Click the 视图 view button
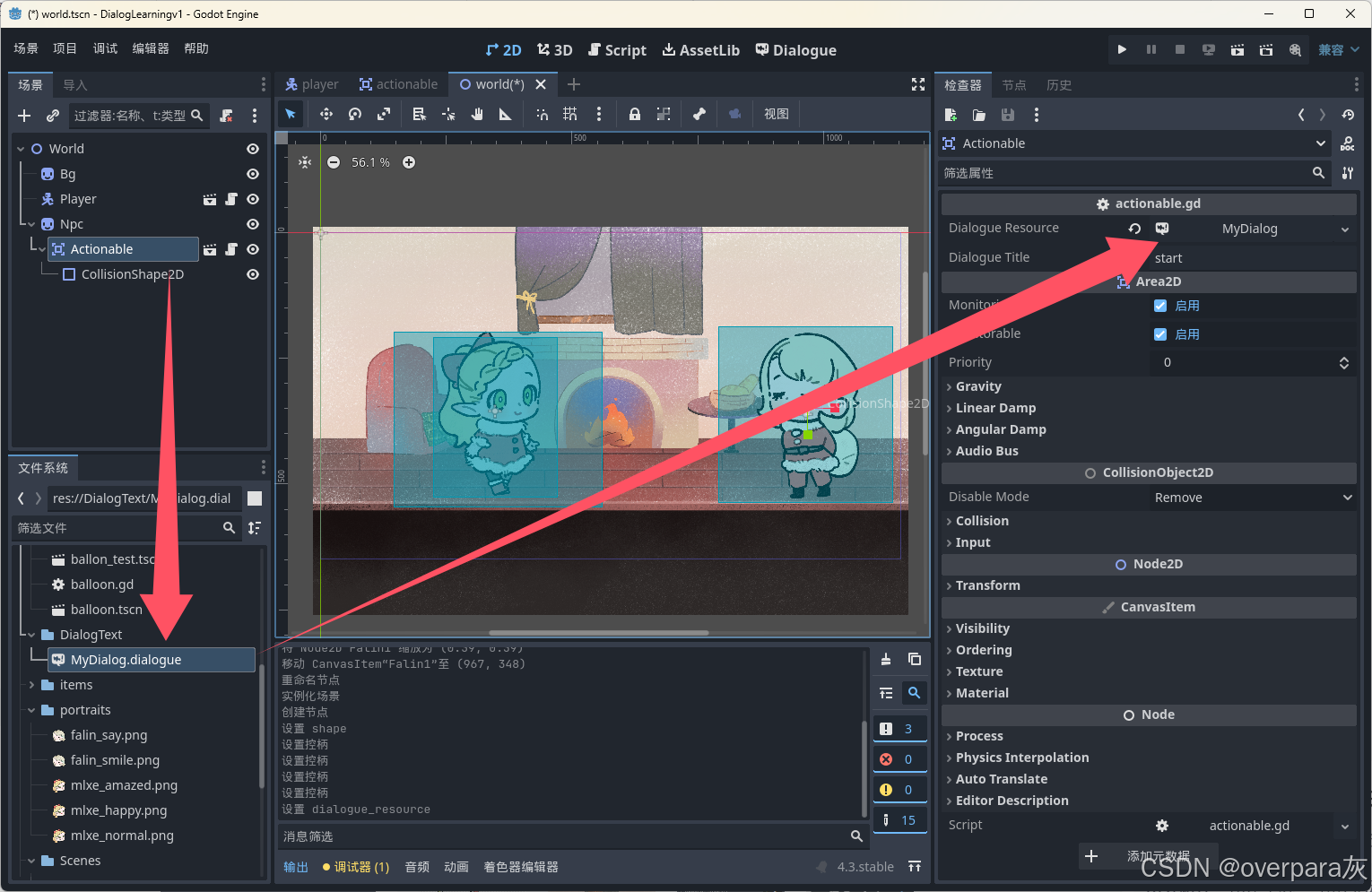This screenshot has height=892, width=1372. pos(777,114)
